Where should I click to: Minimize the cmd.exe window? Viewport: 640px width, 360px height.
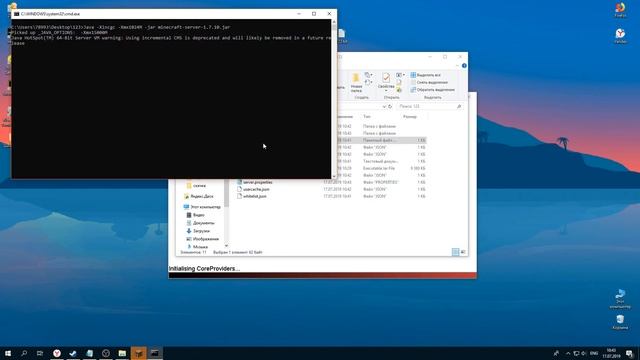point(299,14)
